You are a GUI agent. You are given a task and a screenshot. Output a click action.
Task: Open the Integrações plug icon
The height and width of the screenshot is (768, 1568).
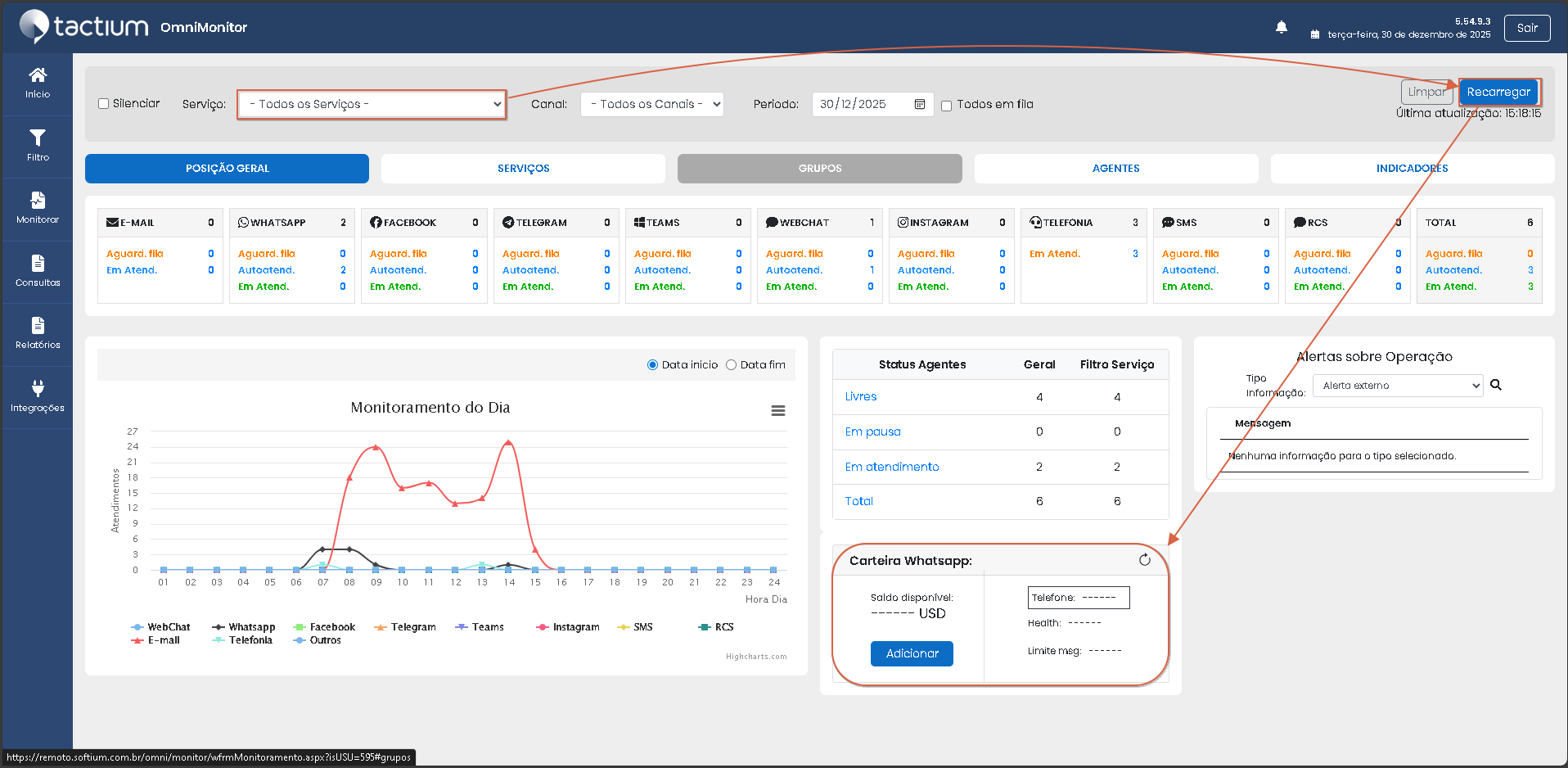point(38,389)
